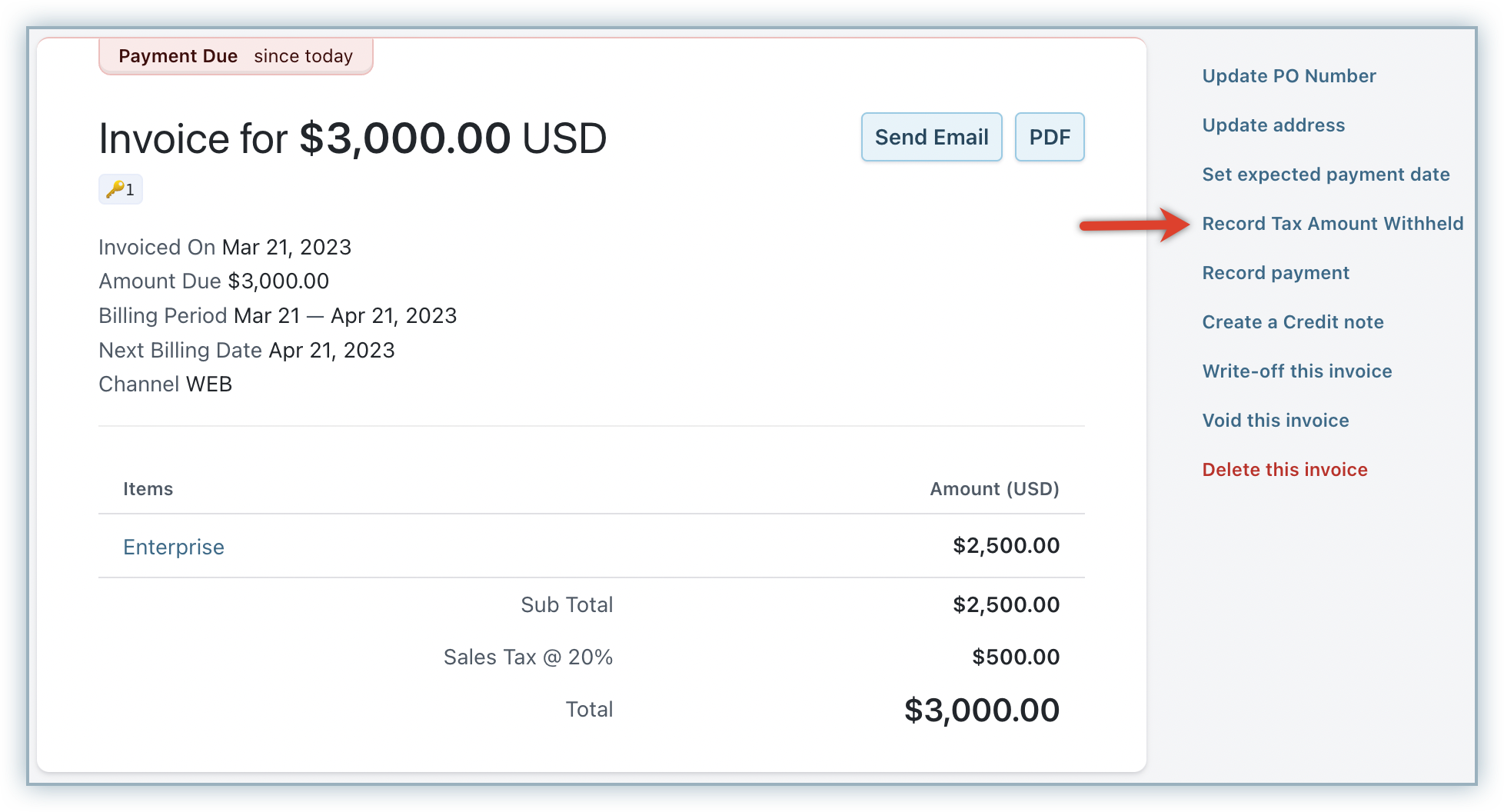This screenshot has height=812, width=1504.
Task: Click the Next Billing Date value
Action: click(x=331, y=351)
